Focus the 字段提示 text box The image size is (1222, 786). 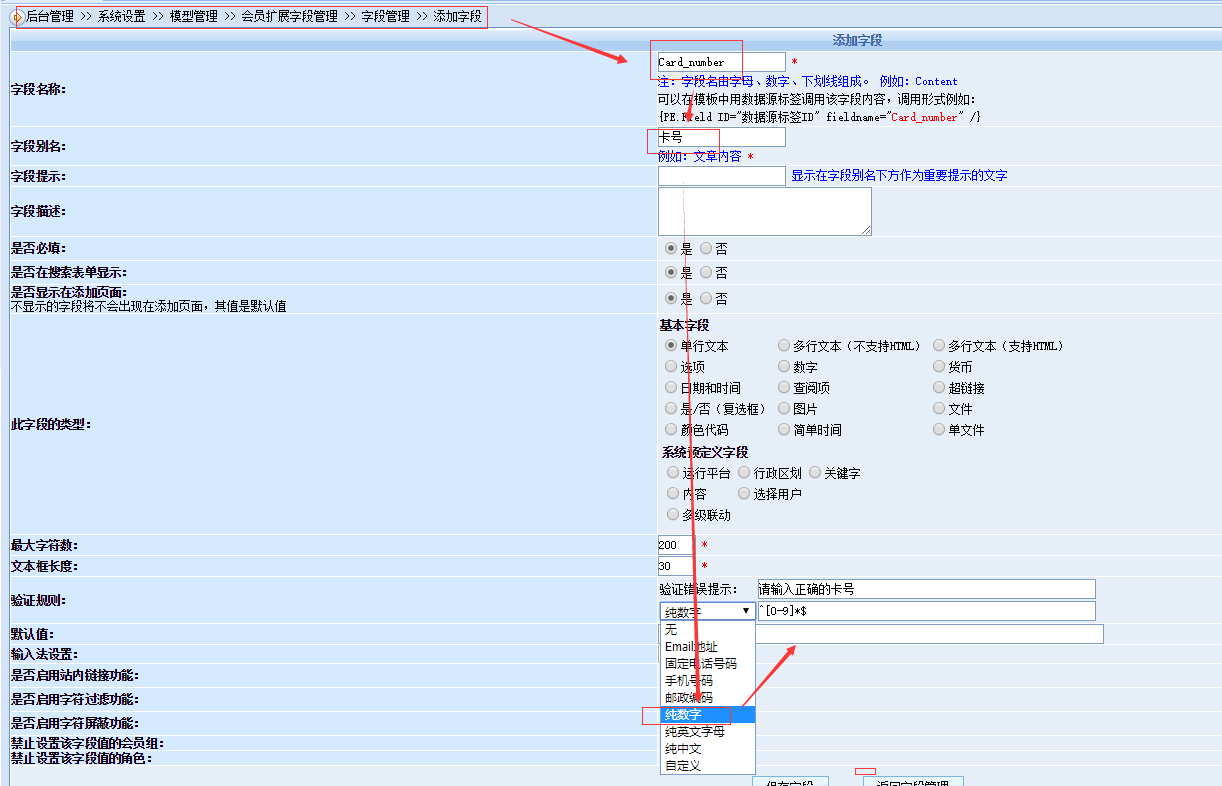[721, 176]
